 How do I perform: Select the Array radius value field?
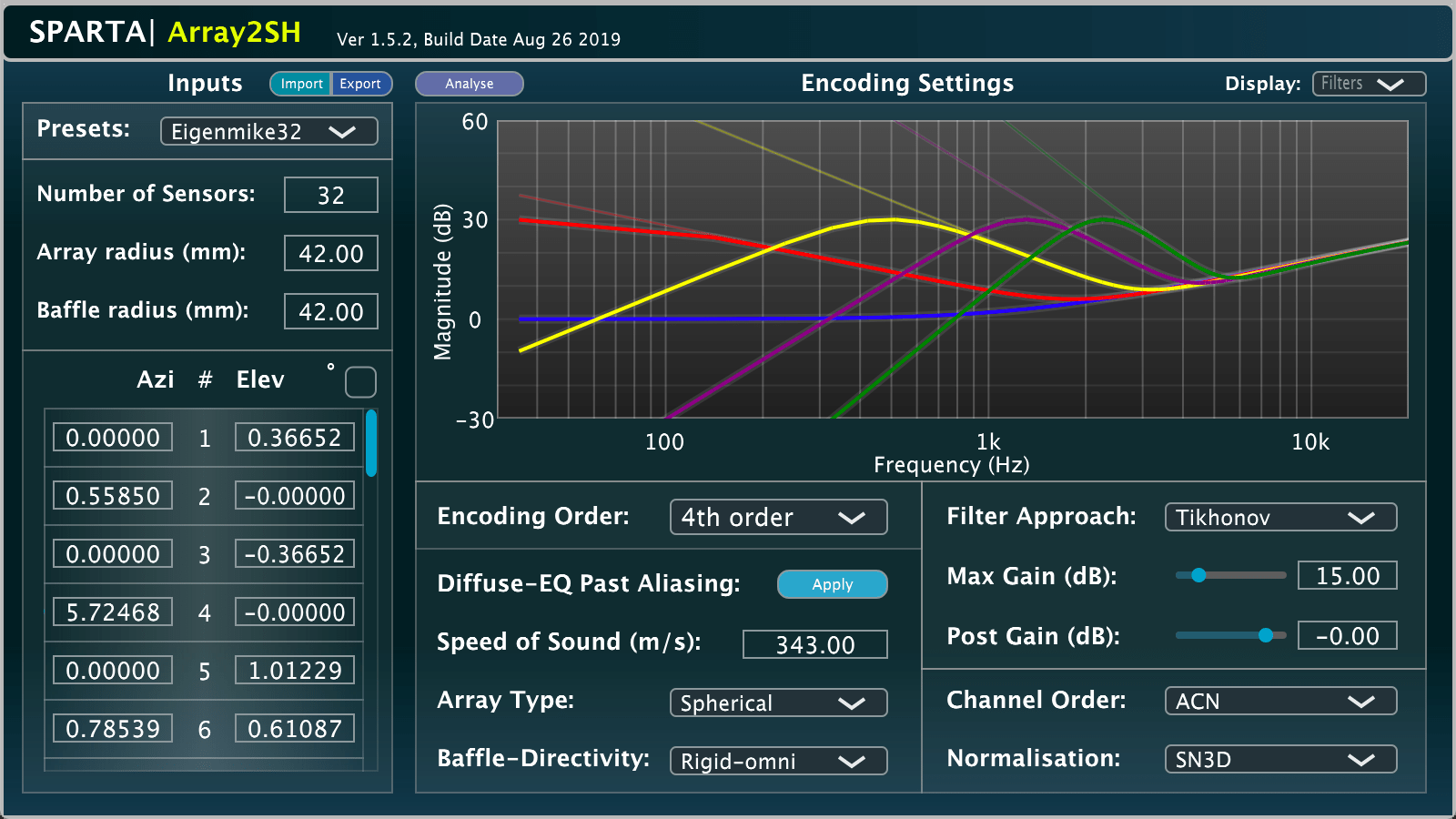coord(330,254)
